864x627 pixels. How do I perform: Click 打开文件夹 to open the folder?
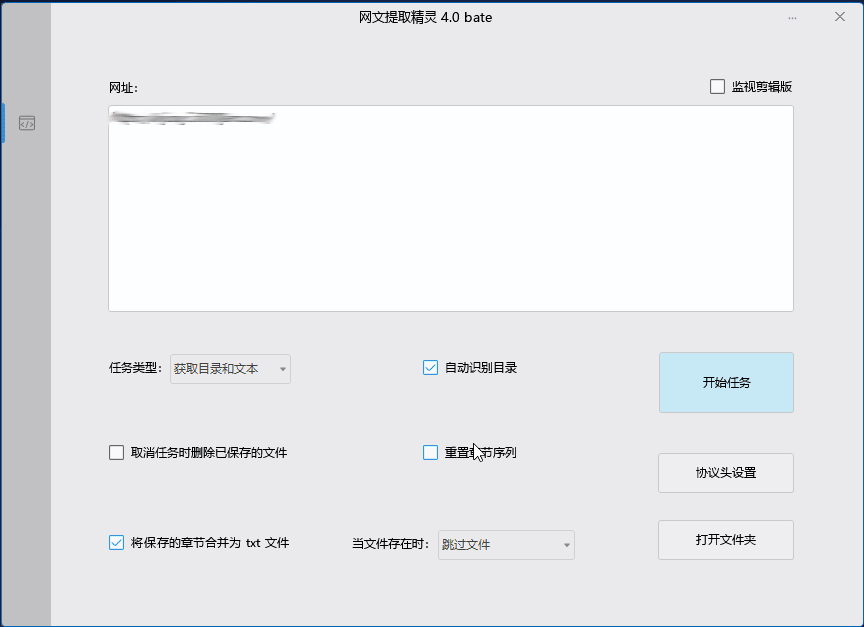tap(725, 539)
